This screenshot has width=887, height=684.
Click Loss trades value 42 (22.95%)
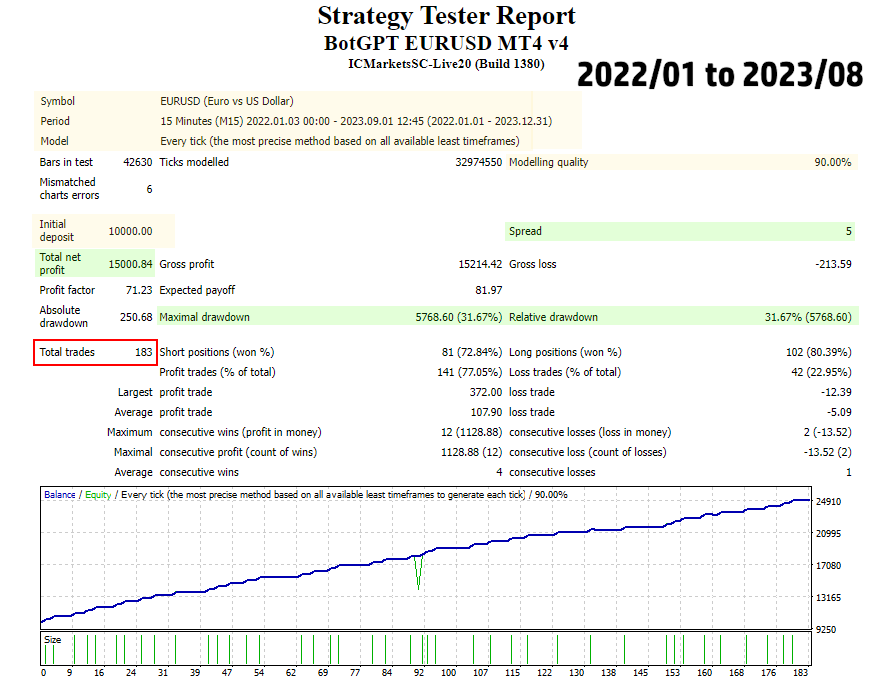point(821,372)
